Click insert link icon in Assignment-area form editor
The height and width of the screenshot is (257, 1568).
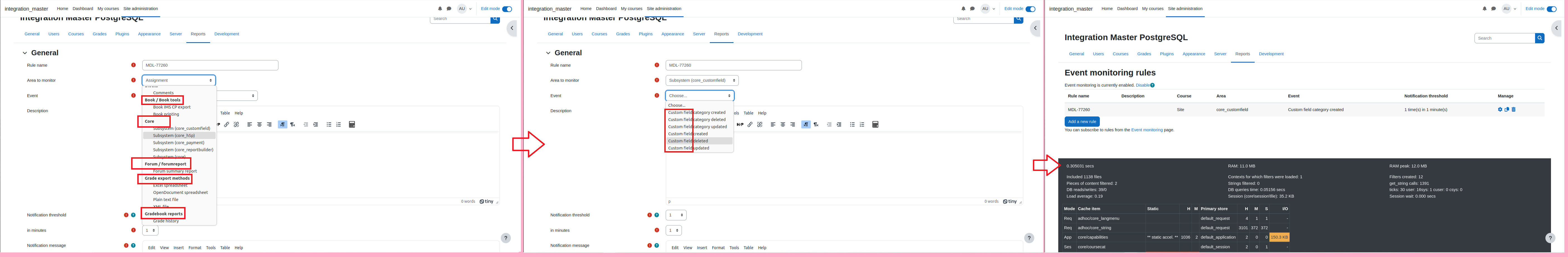[x=227, y=124]
